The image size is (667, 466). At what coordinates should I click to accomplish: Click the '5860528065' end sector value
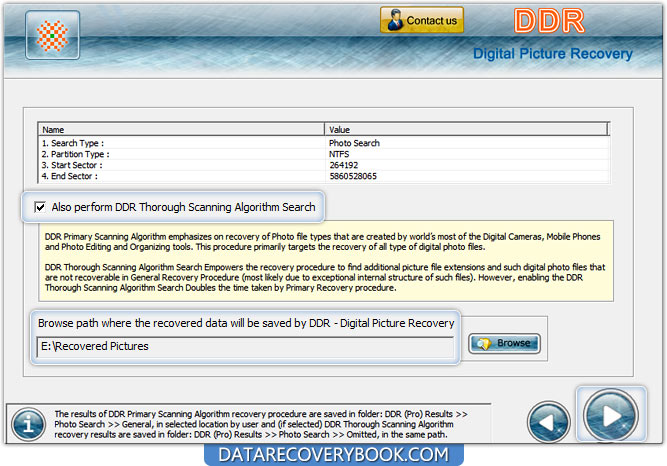(353, 176)
